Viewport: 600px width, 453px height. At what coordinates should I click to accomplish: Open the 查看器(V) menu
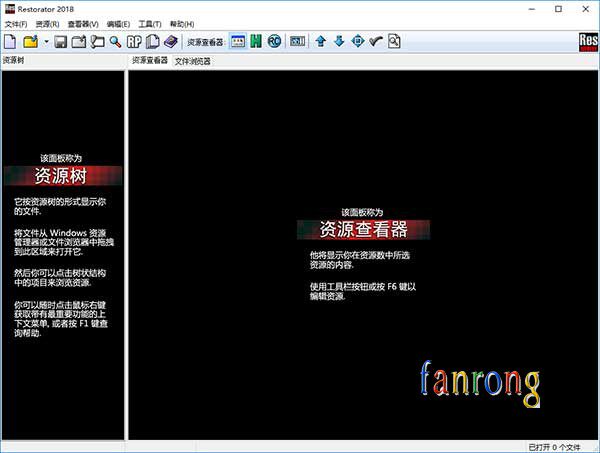tap(83, 24)
